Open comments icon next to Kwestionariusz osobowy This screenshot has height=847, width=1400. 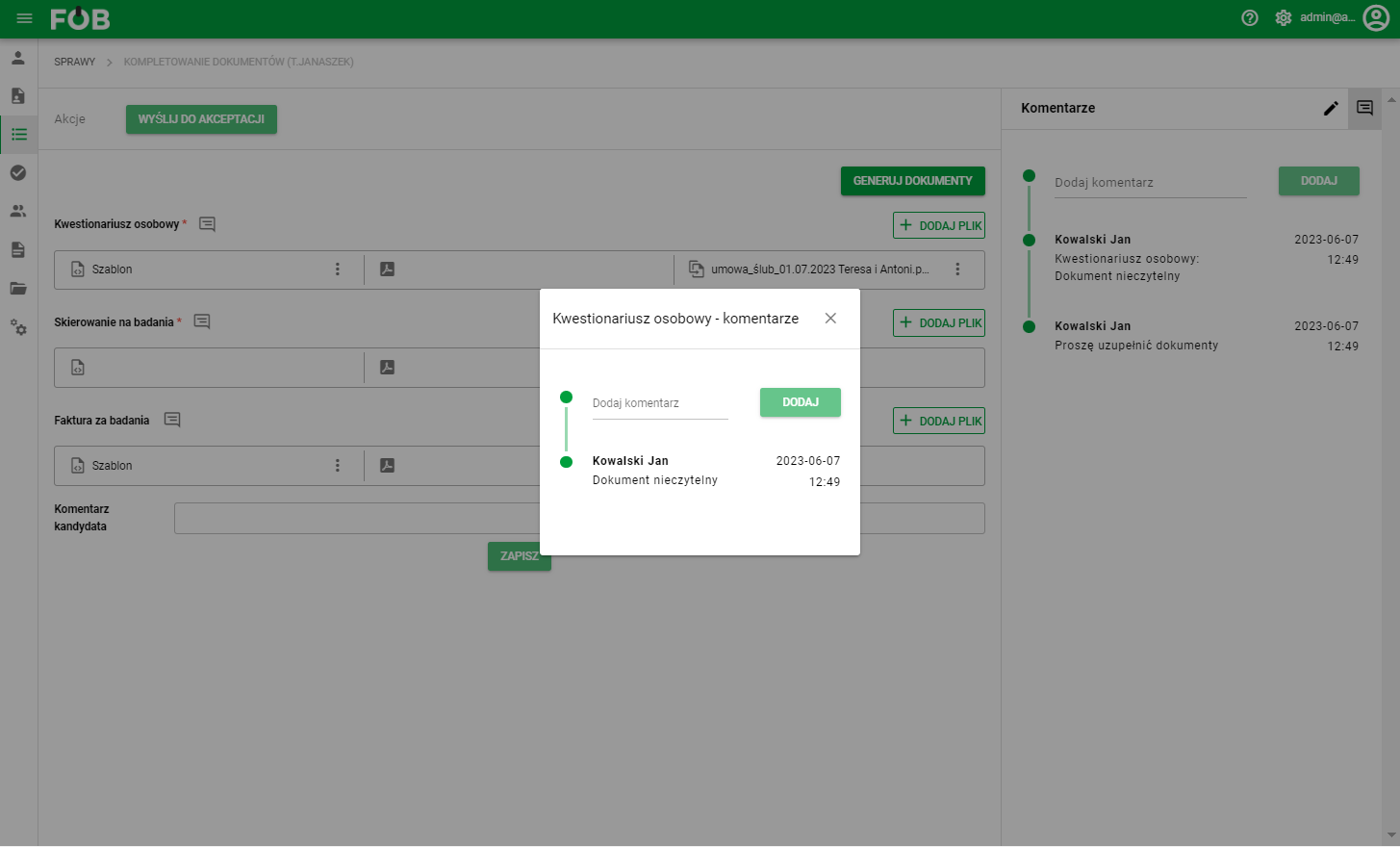click(207, 224)
